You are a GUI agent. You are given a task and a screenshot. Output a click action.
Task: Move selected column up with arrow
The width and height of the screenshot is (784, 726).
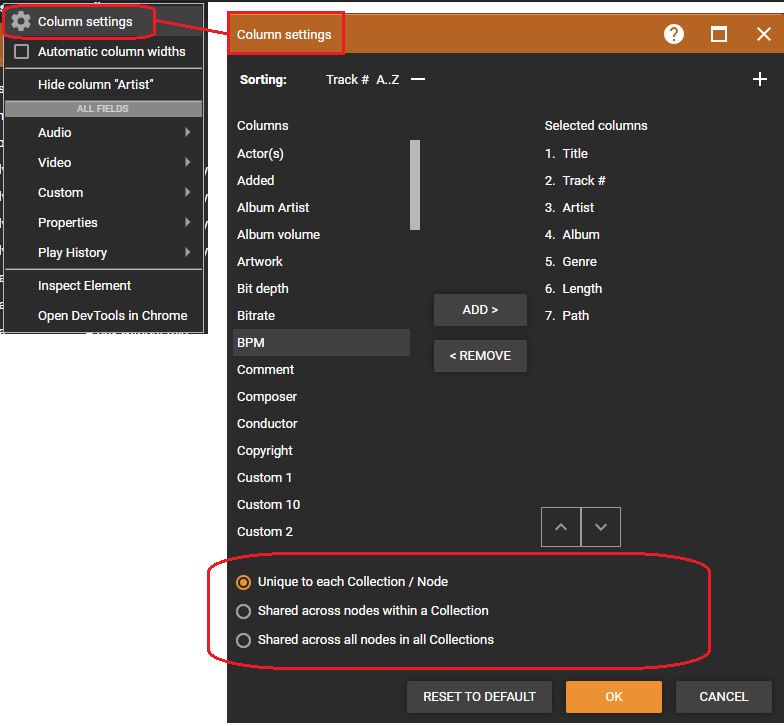click(x=561, y=527)
